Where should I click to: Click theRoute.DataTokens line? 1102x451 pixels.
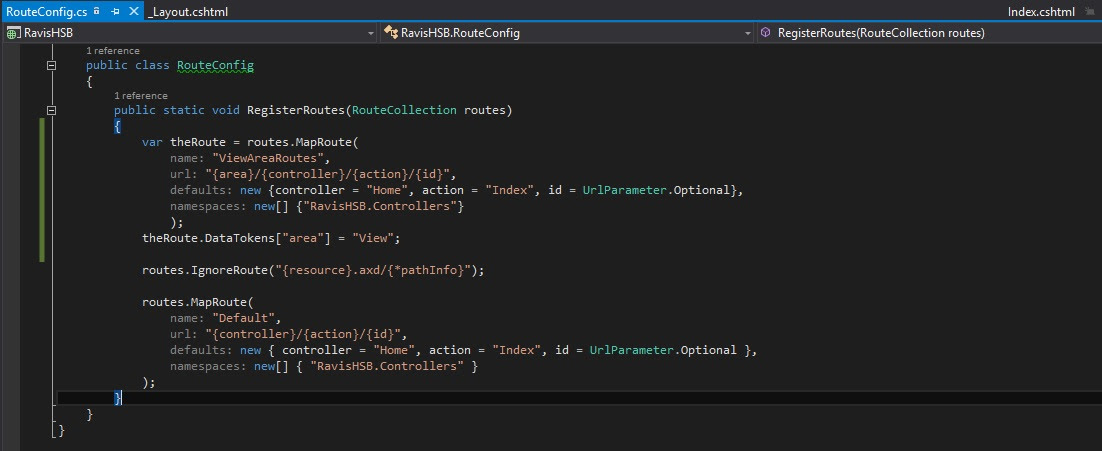271,238
